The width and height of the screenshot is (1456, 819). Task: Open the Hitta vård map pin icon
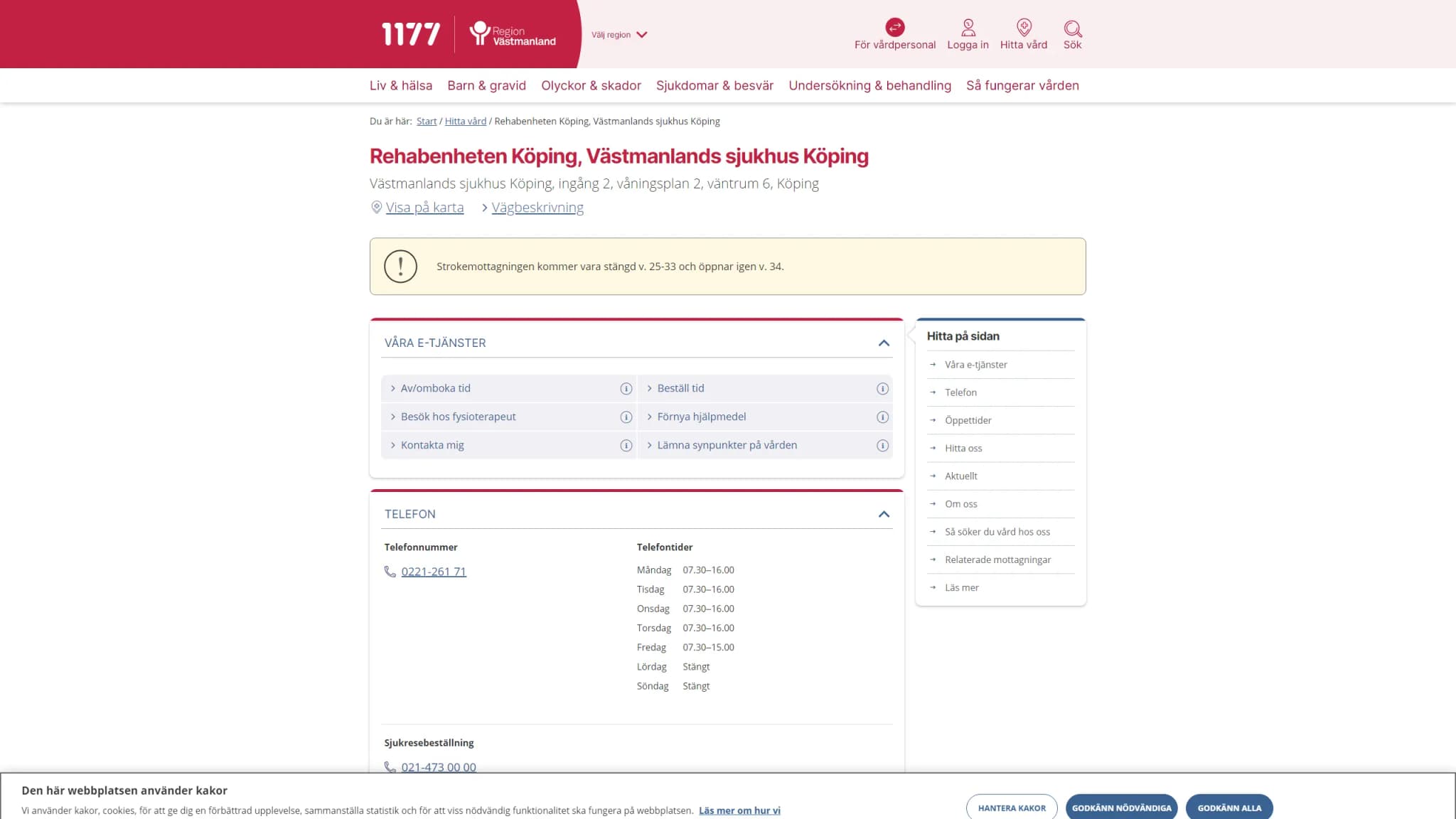[x=1024, y=28]
